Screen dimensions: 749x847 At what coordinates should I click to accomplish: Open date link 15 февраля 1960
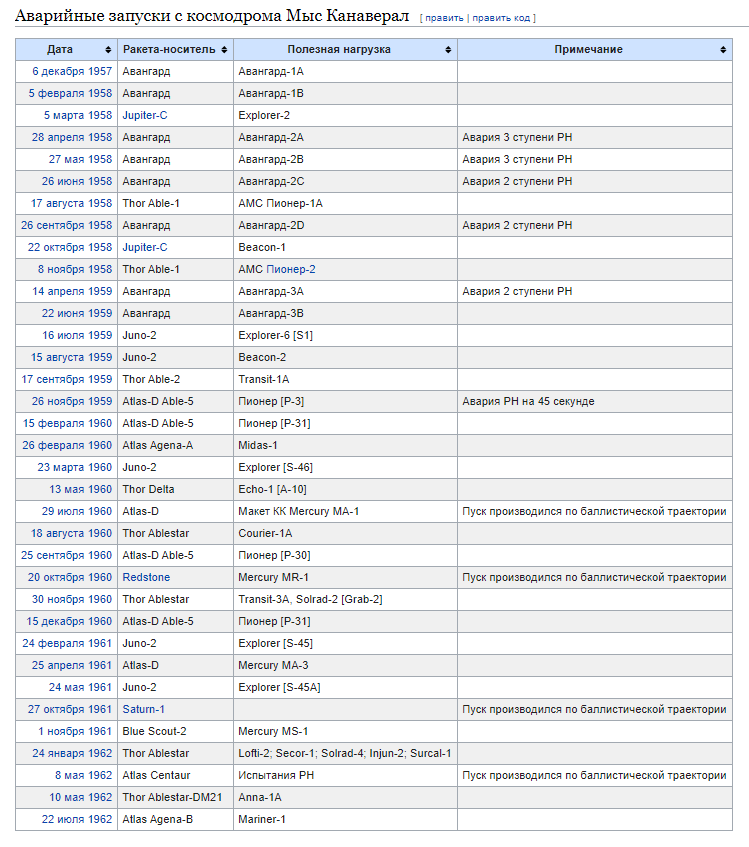[x=67, y=424]
